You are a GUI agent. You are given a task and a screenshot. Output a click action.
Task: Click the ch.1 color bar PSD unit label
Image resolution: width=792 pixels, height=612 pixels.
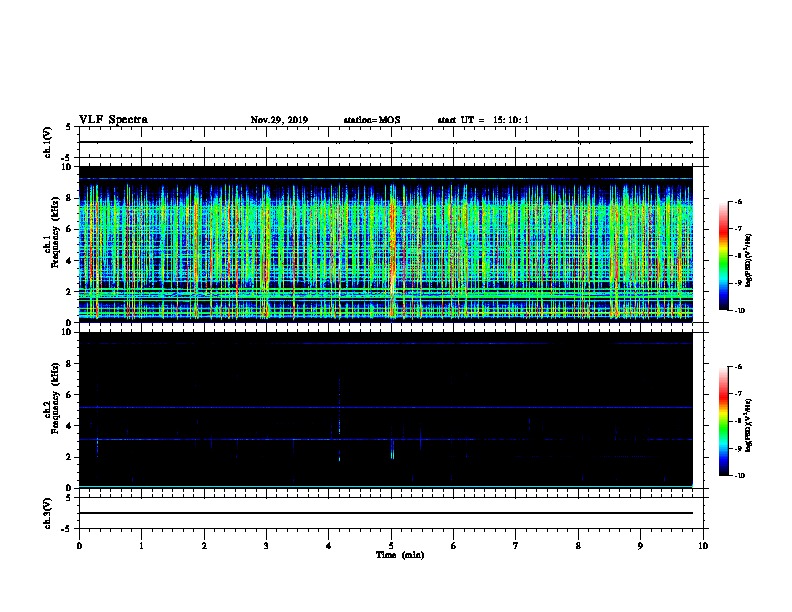click(x=749, y=261)
